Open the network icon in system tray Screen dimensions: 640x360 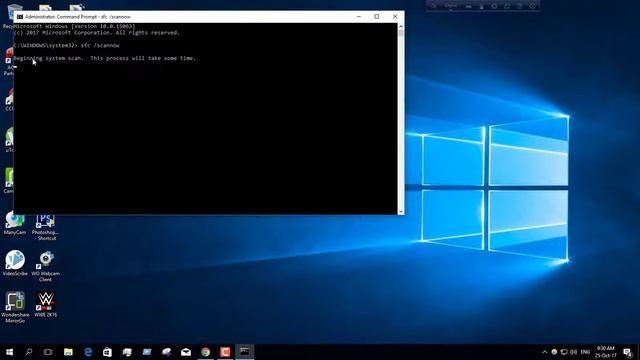click(564, 352)
